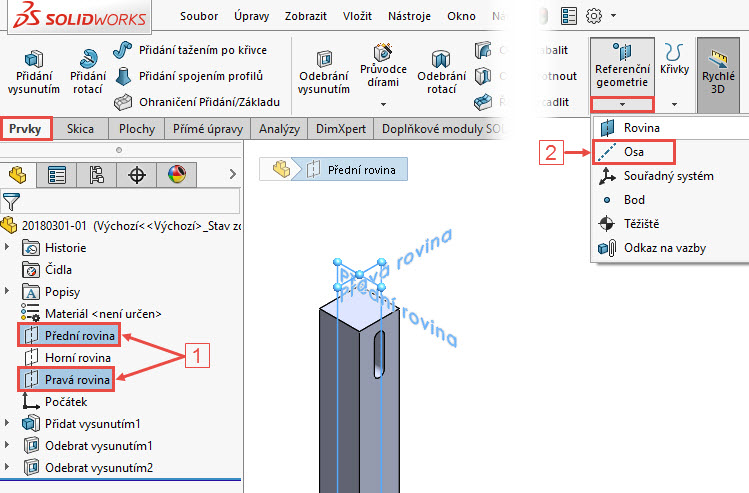Click Ohraničení Přidání/Základu boundary tool
This screenshot has height=493, width=749.
click(197, 102)
